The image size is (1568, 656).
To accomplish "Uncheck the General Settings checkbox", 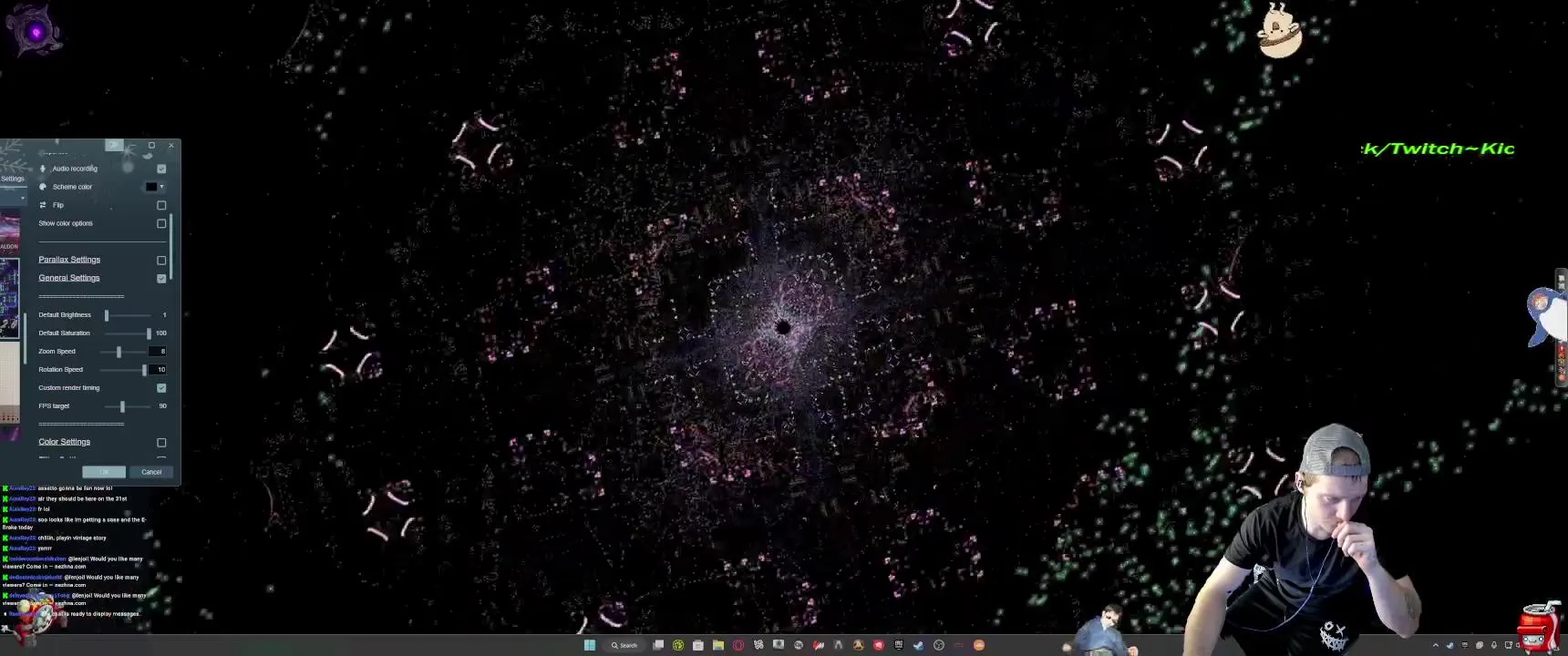I will point(161,278).
